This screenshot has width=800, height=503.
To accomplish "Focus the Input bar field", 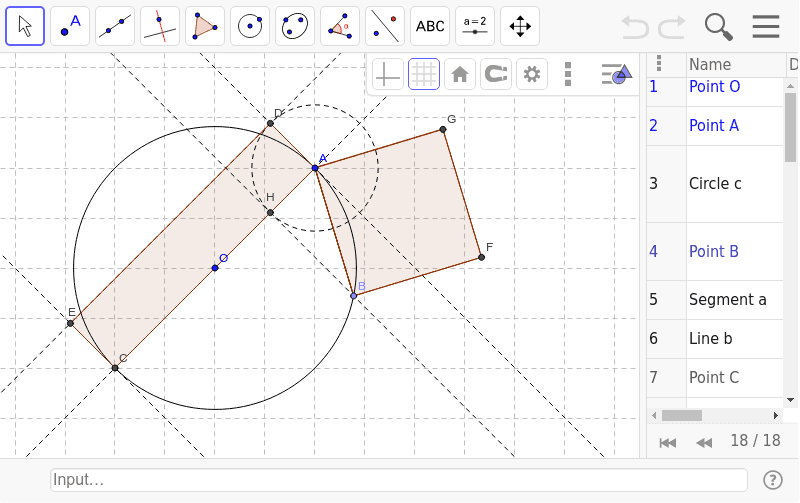I will coord(399,480).
